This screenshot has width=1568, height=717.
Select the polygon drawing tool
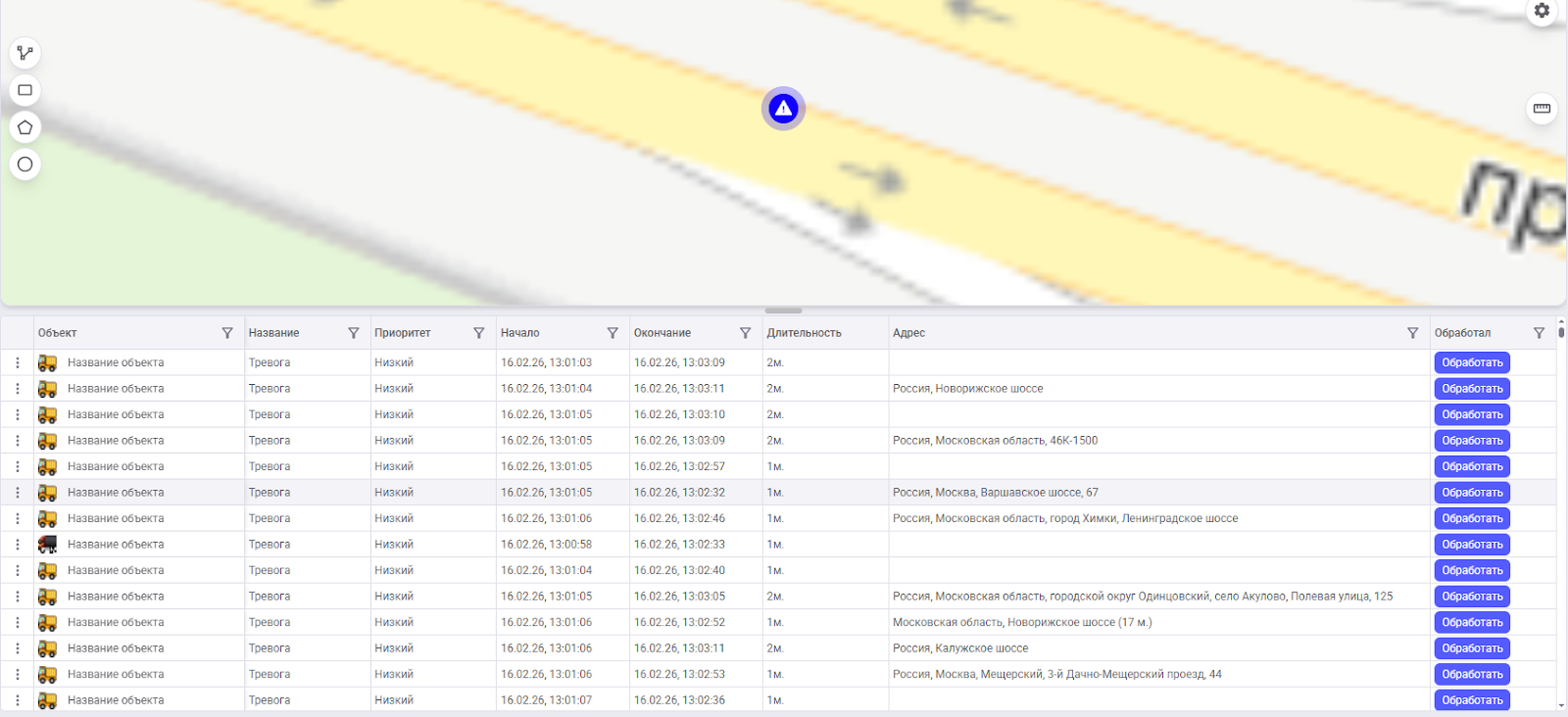point(25,127)
